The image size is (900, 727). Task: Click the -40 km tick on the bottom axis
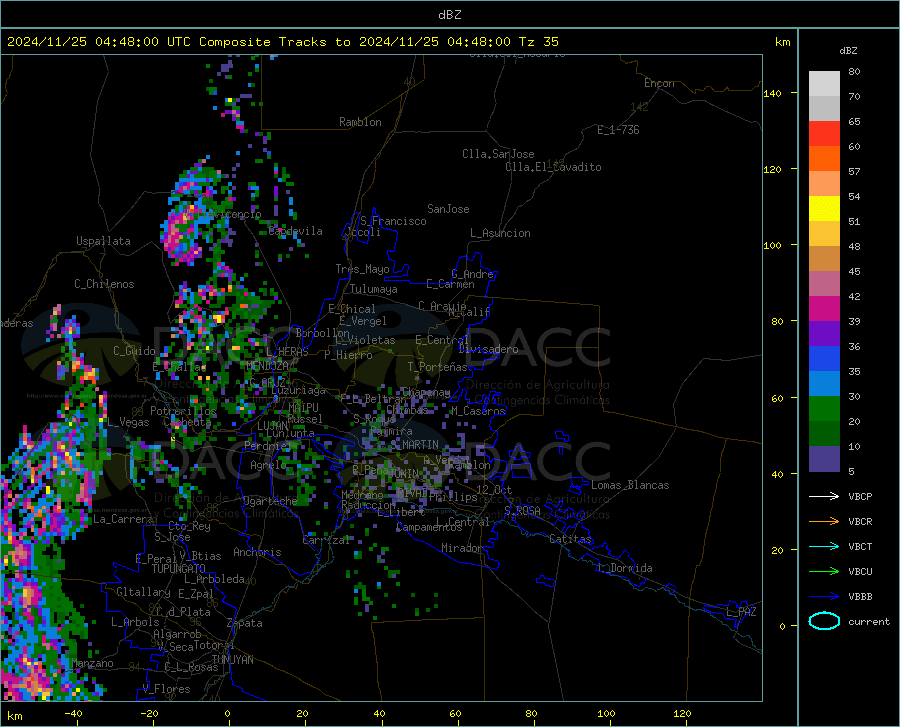pyautogui.click(x=73, y=714)
